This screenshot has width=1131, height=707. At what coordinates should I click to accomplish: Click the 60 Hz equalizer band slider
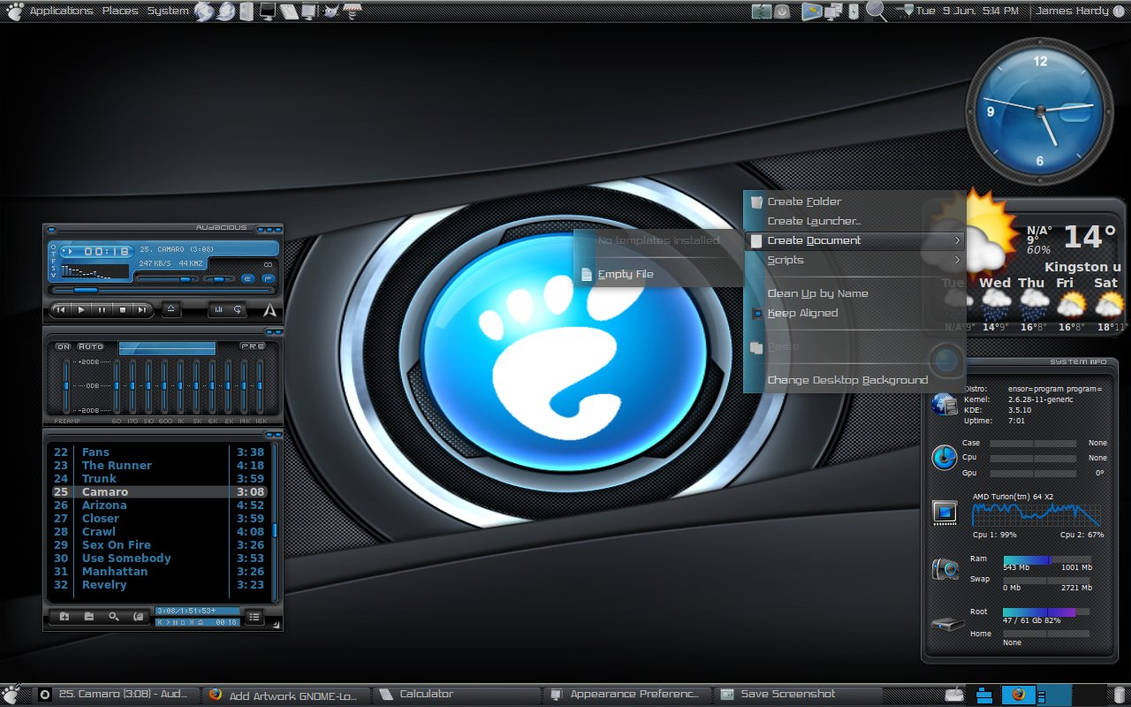tap(116, 386)
